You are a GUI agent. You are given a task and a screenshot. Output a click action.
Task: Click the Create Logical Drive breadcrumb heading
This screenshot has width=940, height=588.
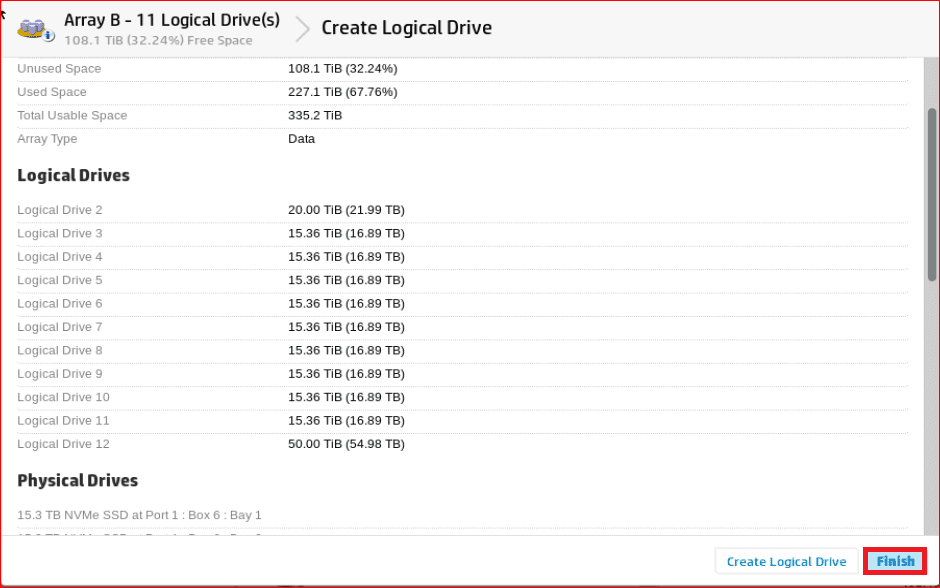coord(406,28)
